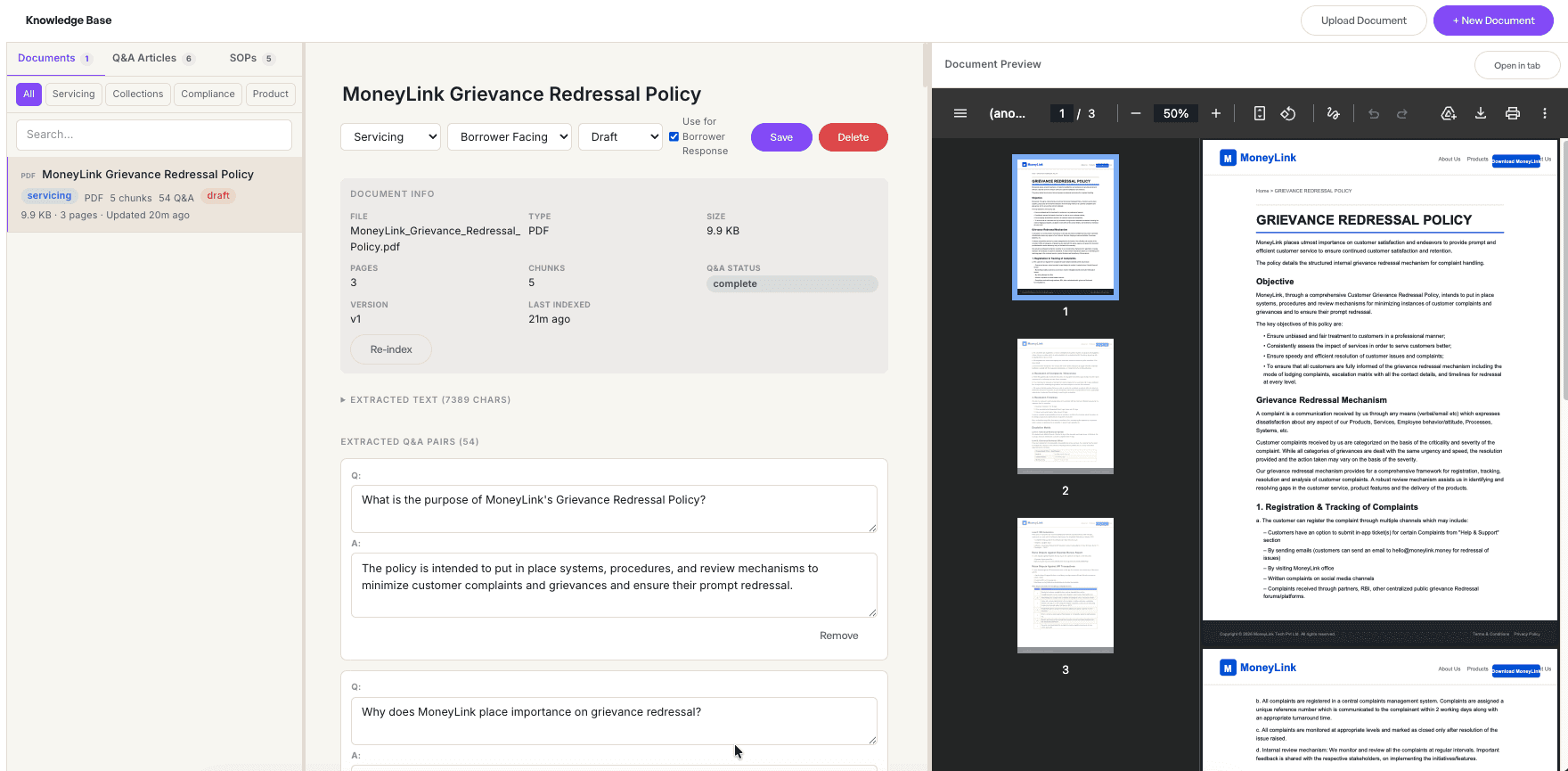The height and width of the screenshot is (771, 1568).
Task: Click the undo arrow in PDF toolbar
Action: pyautogui.click(x=1374, y=113)
